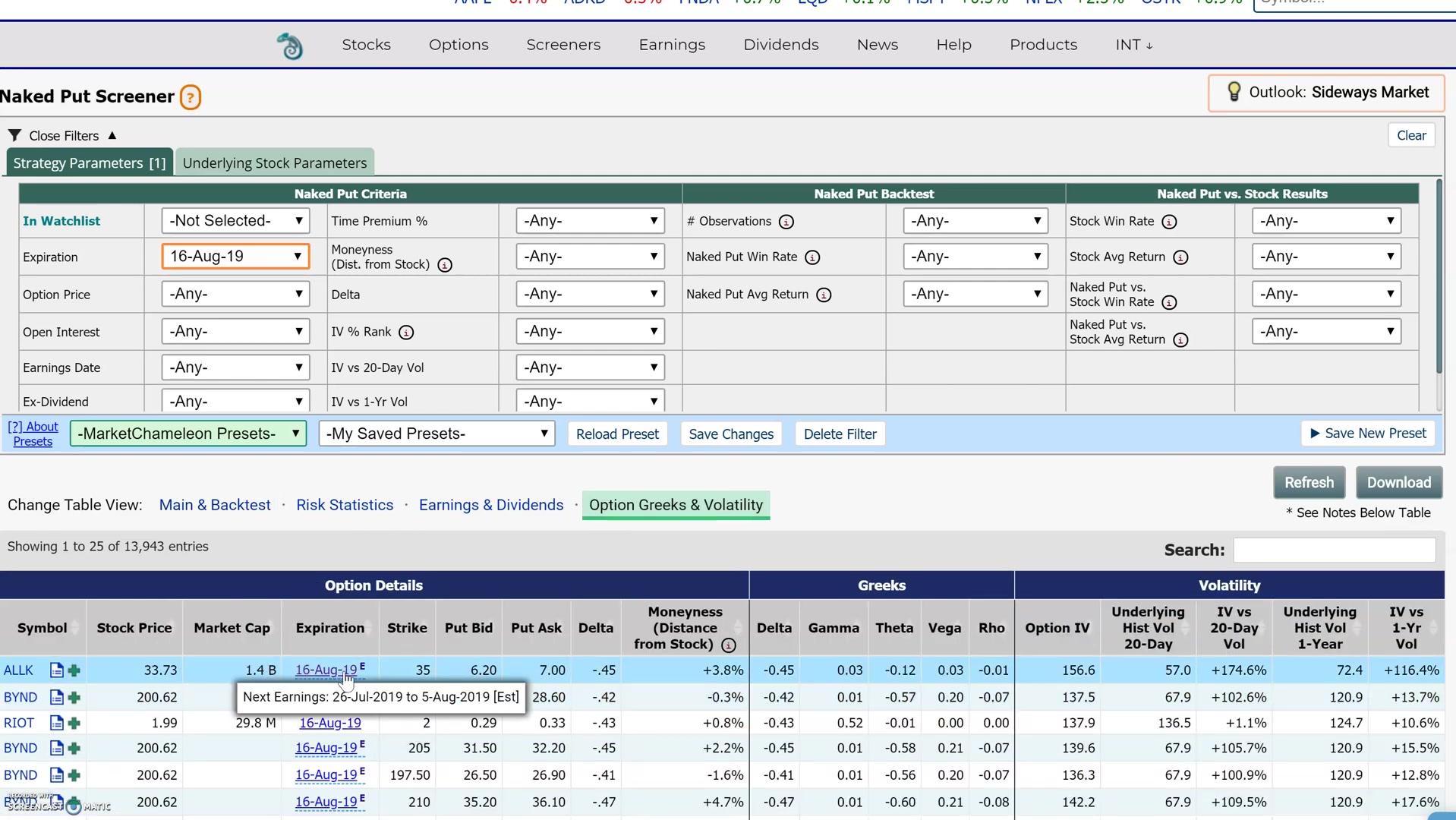Image resolution: width=1456 pixels, height=820 pixels.
Task: Click Save New Preset
Action: pyautogui.click(x=1368, y=434)
